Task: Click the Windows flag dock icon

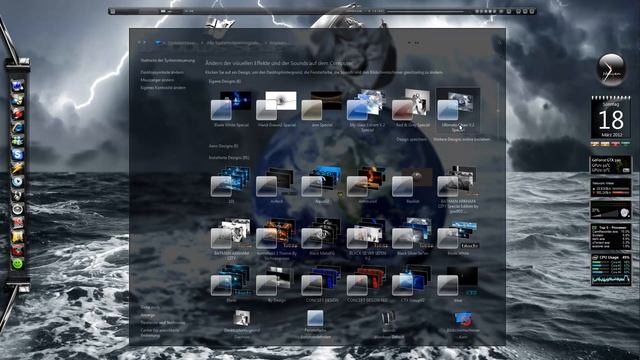Action: pos(18,99)
